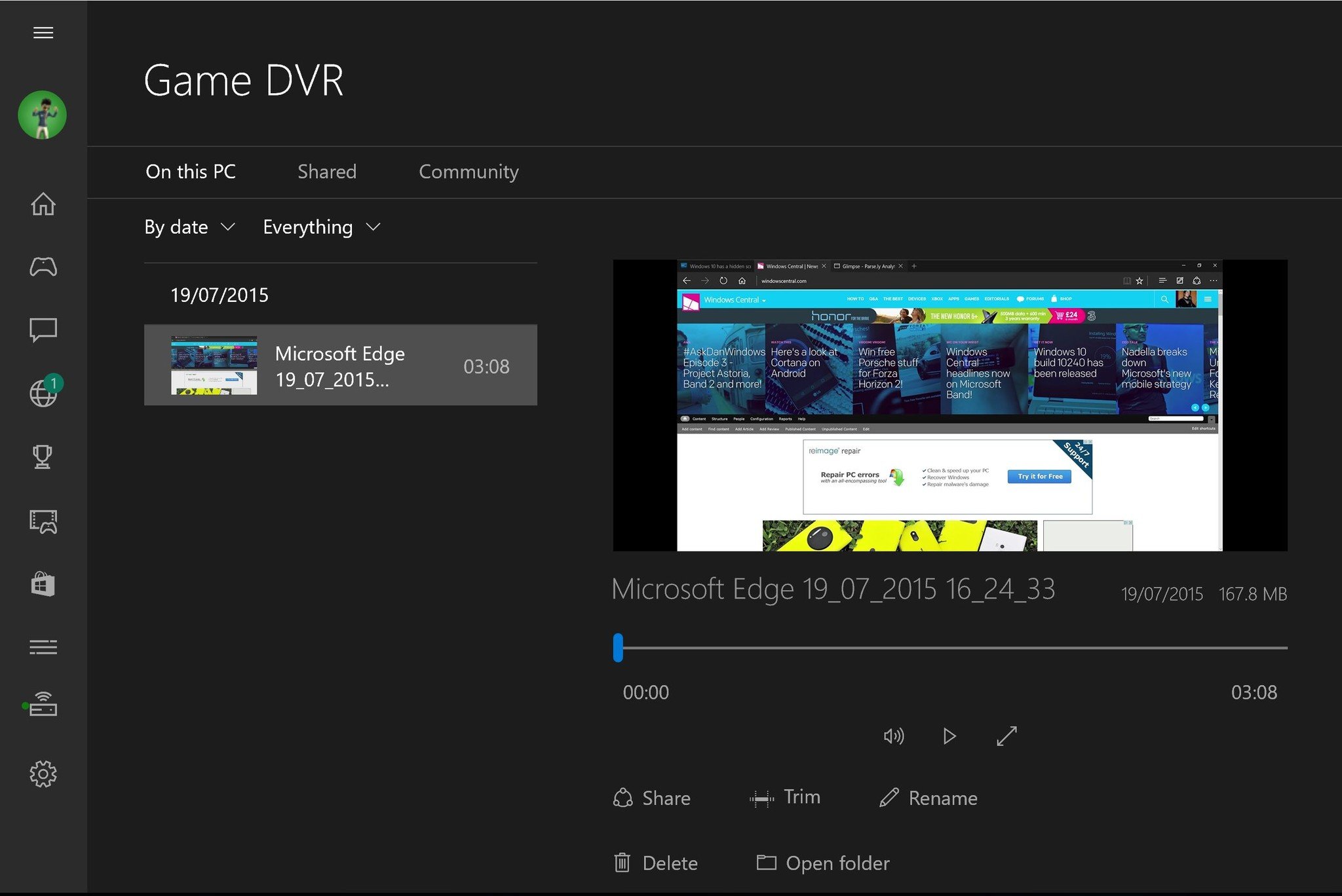
Task: Expand video to full screen
Action: click(1006, 736)
